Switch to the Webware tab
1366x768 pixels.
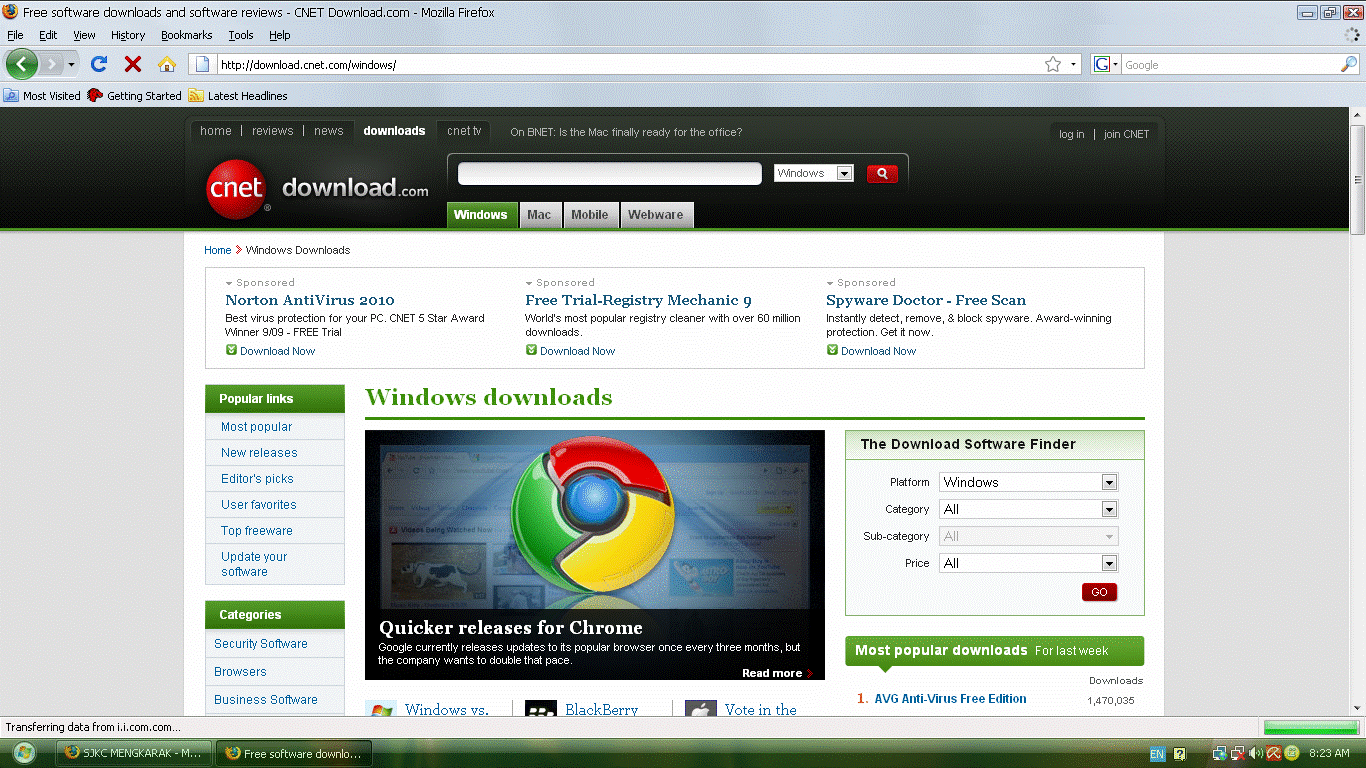coord(656,215)
